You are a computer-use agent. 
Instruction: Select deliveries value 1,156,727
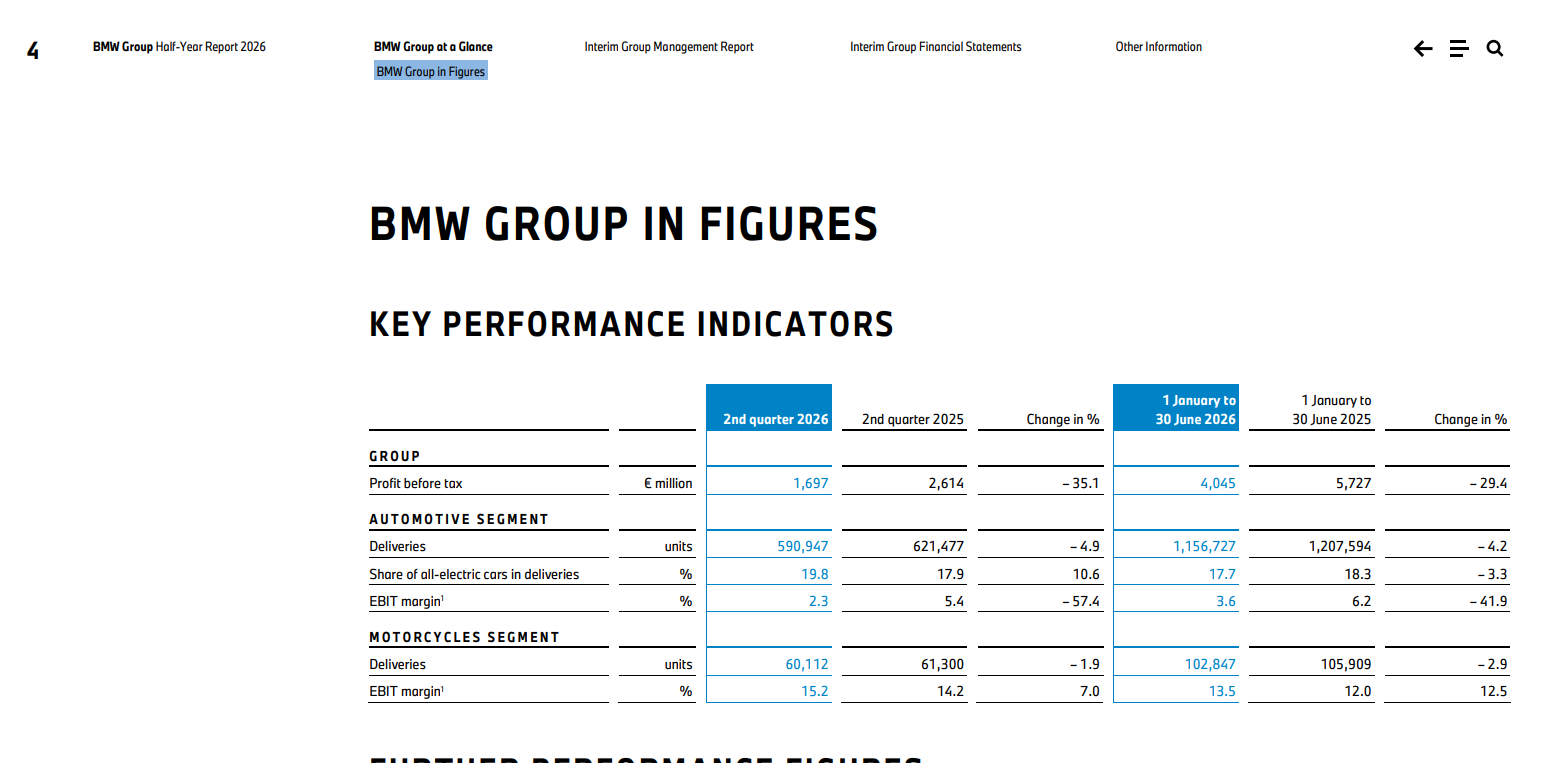(1205, 547)
